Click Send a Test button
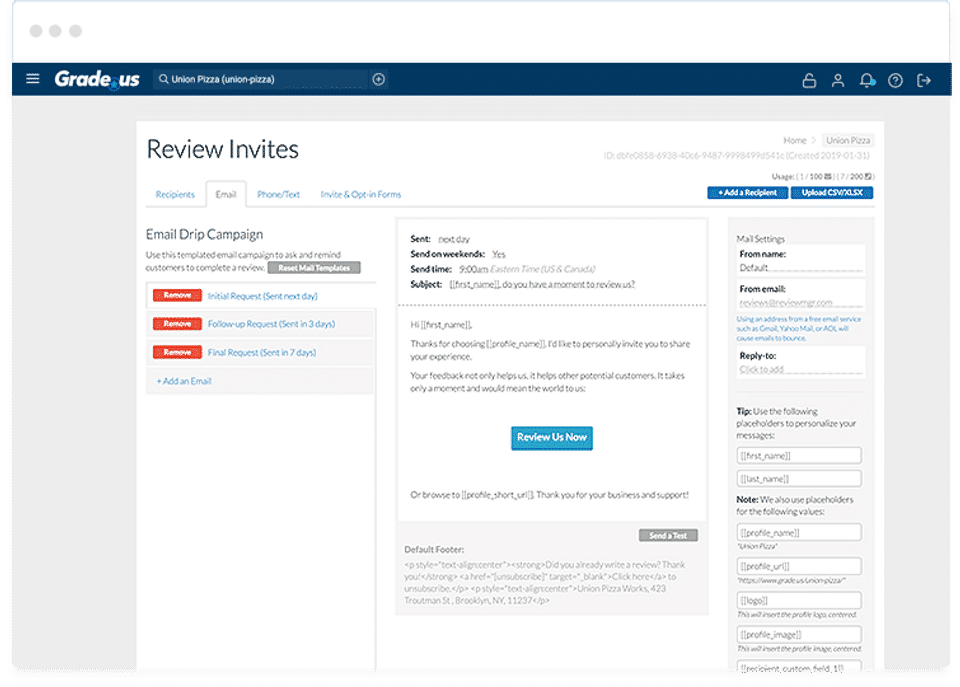Viewport: 960px width, 687px height. pyautogui.click(x=668, y=535)
